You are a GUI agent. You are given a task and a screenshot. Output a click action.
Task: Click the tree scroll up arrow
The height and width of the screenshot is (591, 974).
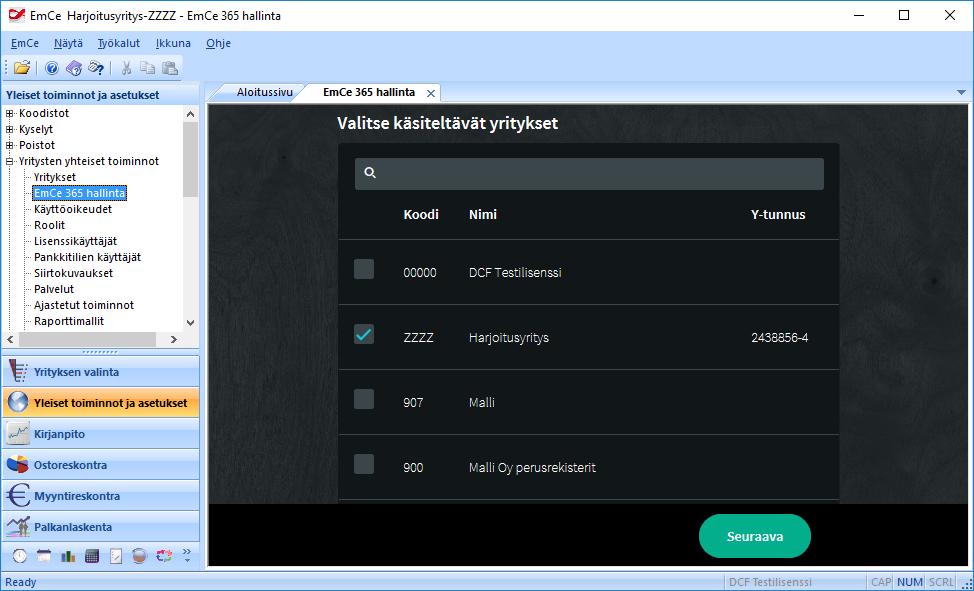point(191,114)
